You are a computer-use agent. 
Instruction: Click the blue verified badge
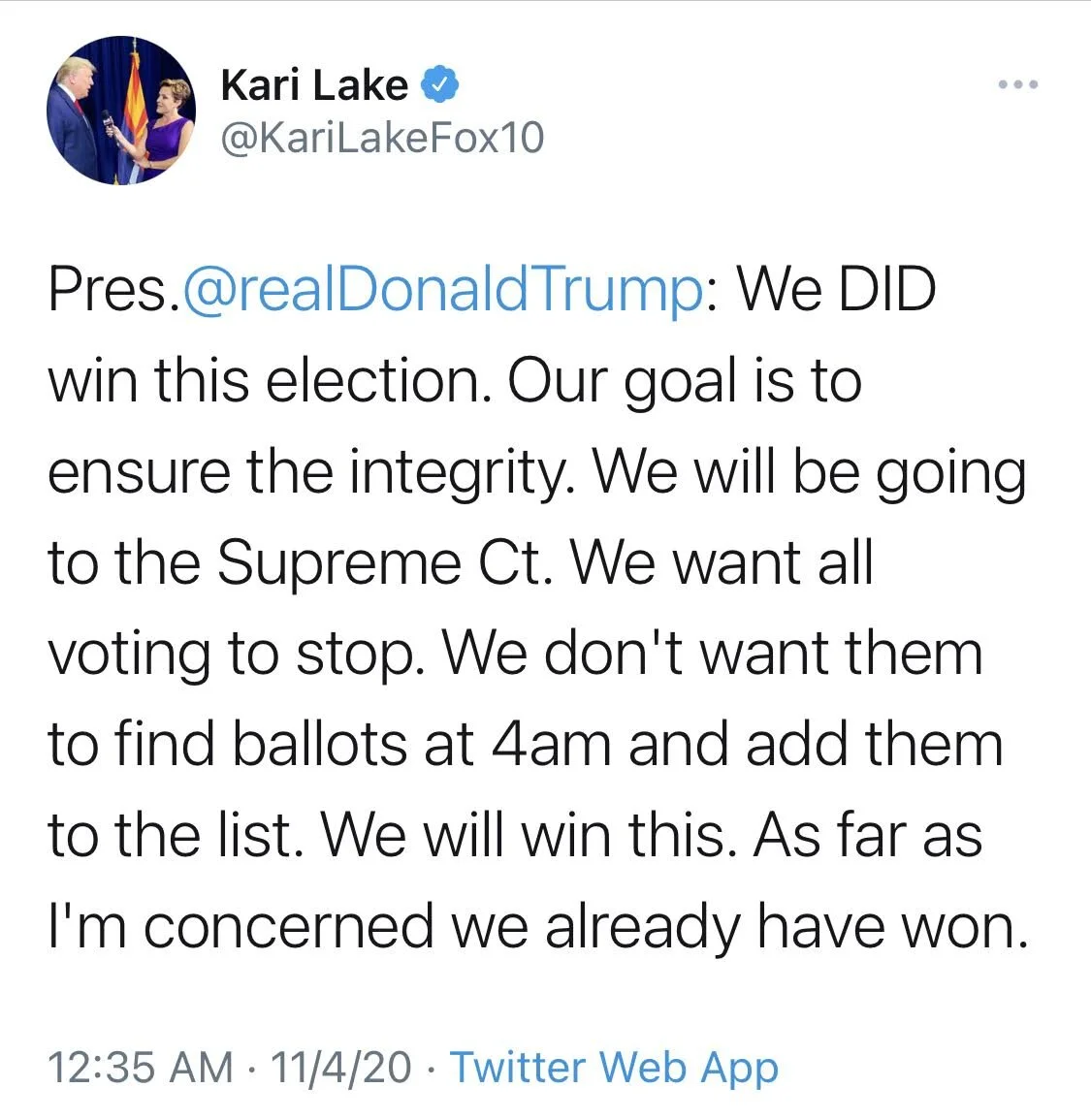438,84
